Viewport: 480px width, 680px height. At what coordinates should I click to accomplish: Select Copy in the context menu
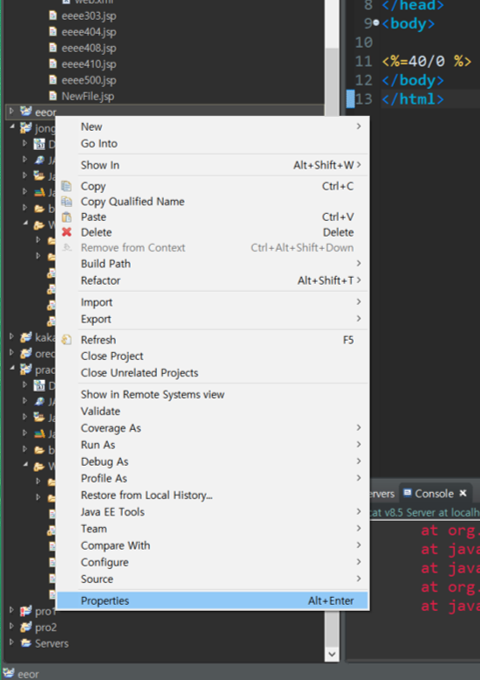tap(212, 186)
